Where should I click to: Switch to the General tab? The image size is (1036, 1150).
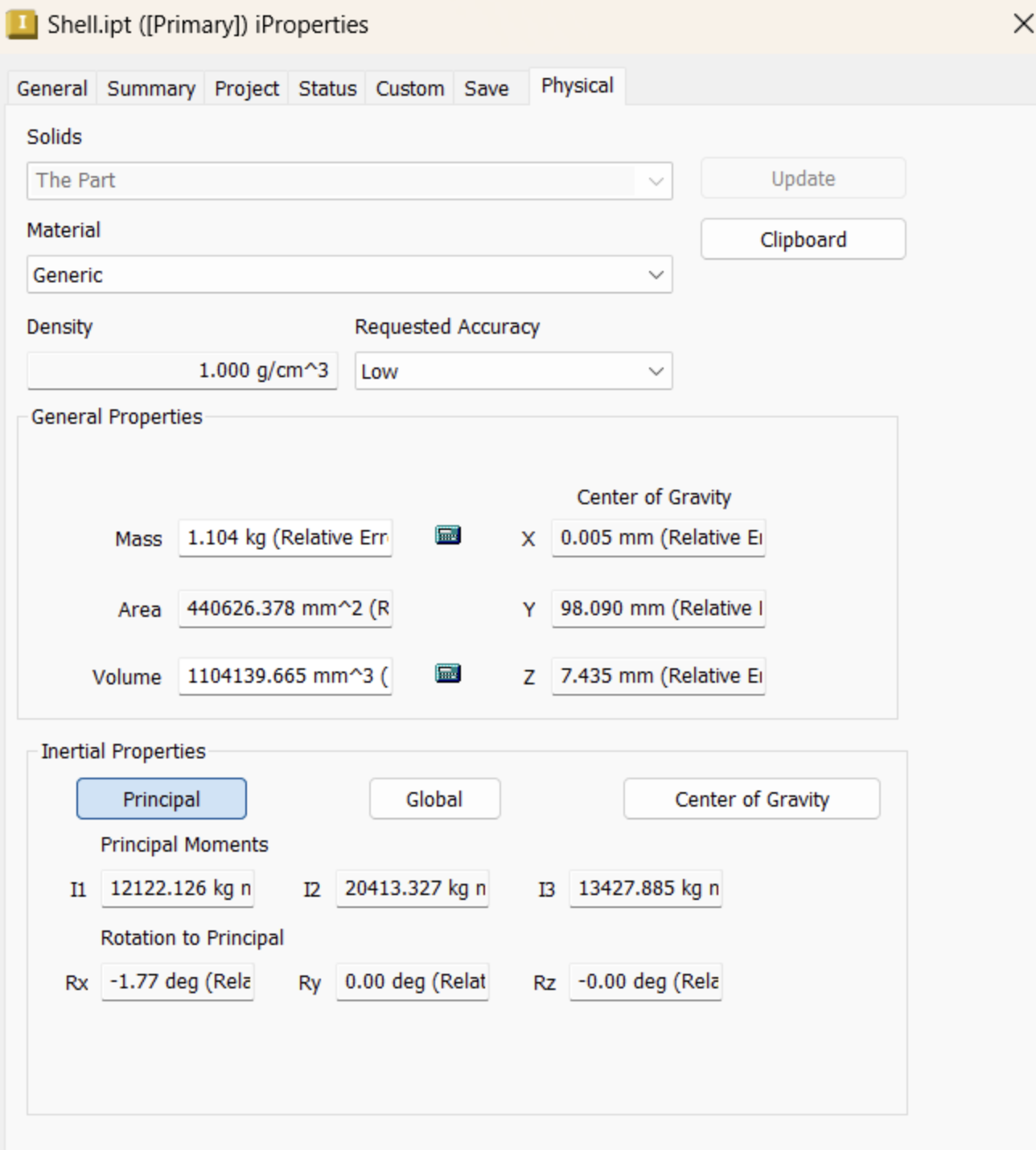click(52, 88)
